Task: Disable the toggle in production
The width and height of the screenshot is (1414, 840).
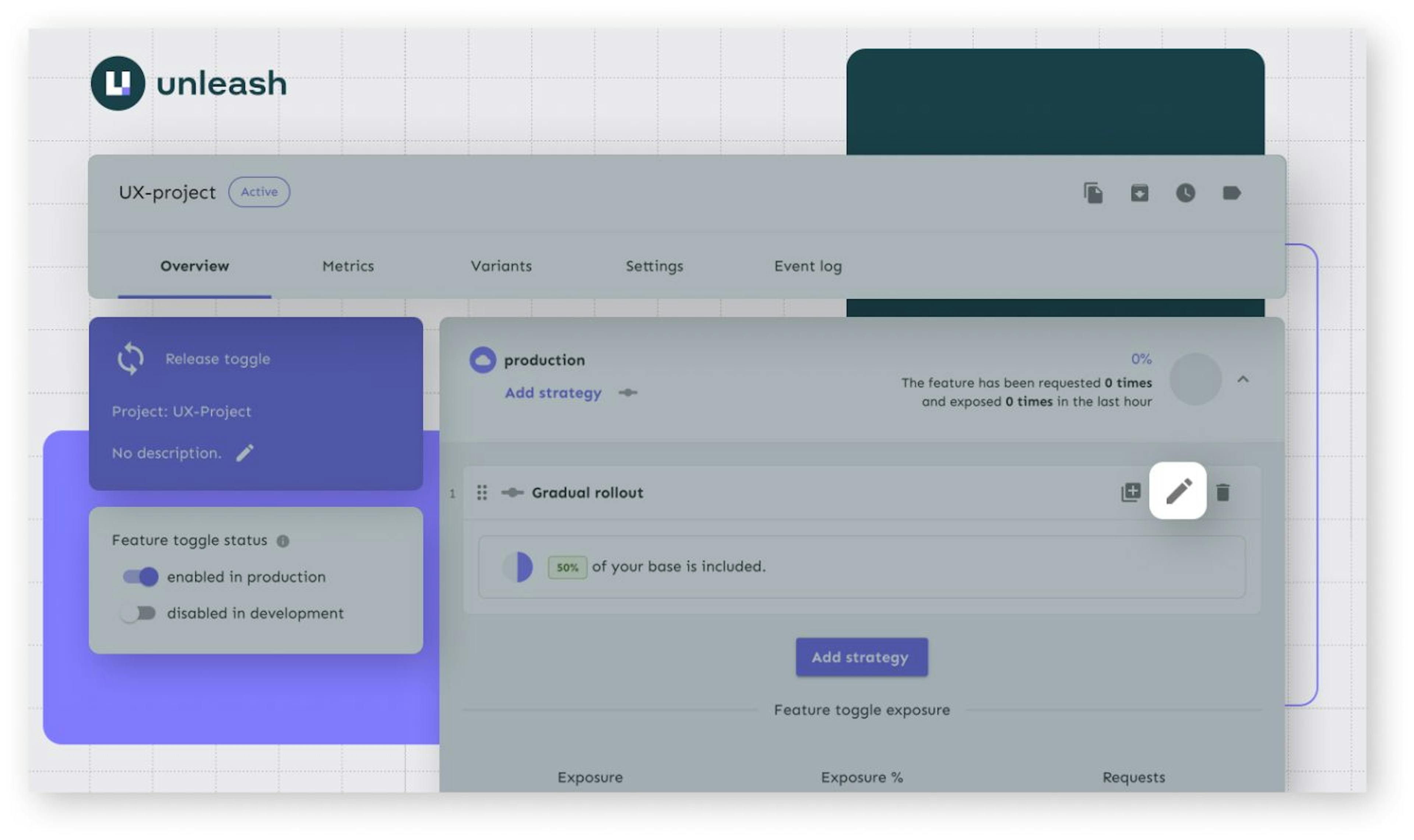Action: 140,577
